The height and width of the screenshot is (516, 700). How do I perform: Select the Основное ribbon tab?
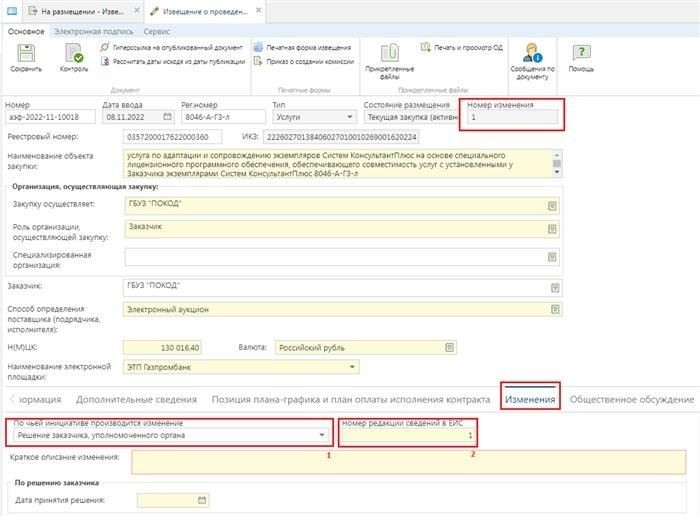[26, 32]
